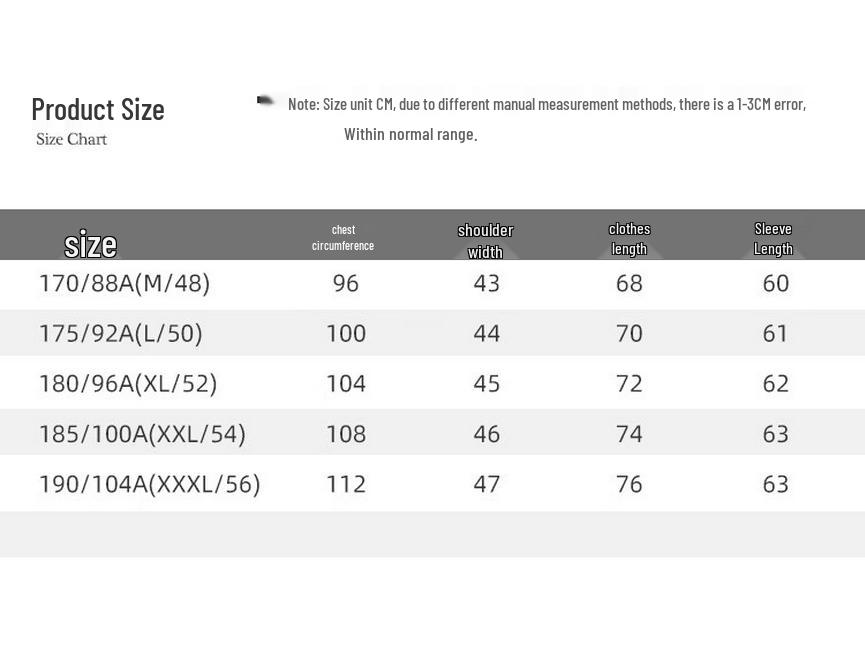Click chest value 112 in the XXXL row
The width and height of the screenshot is (865, 649).
pos(346,484)
